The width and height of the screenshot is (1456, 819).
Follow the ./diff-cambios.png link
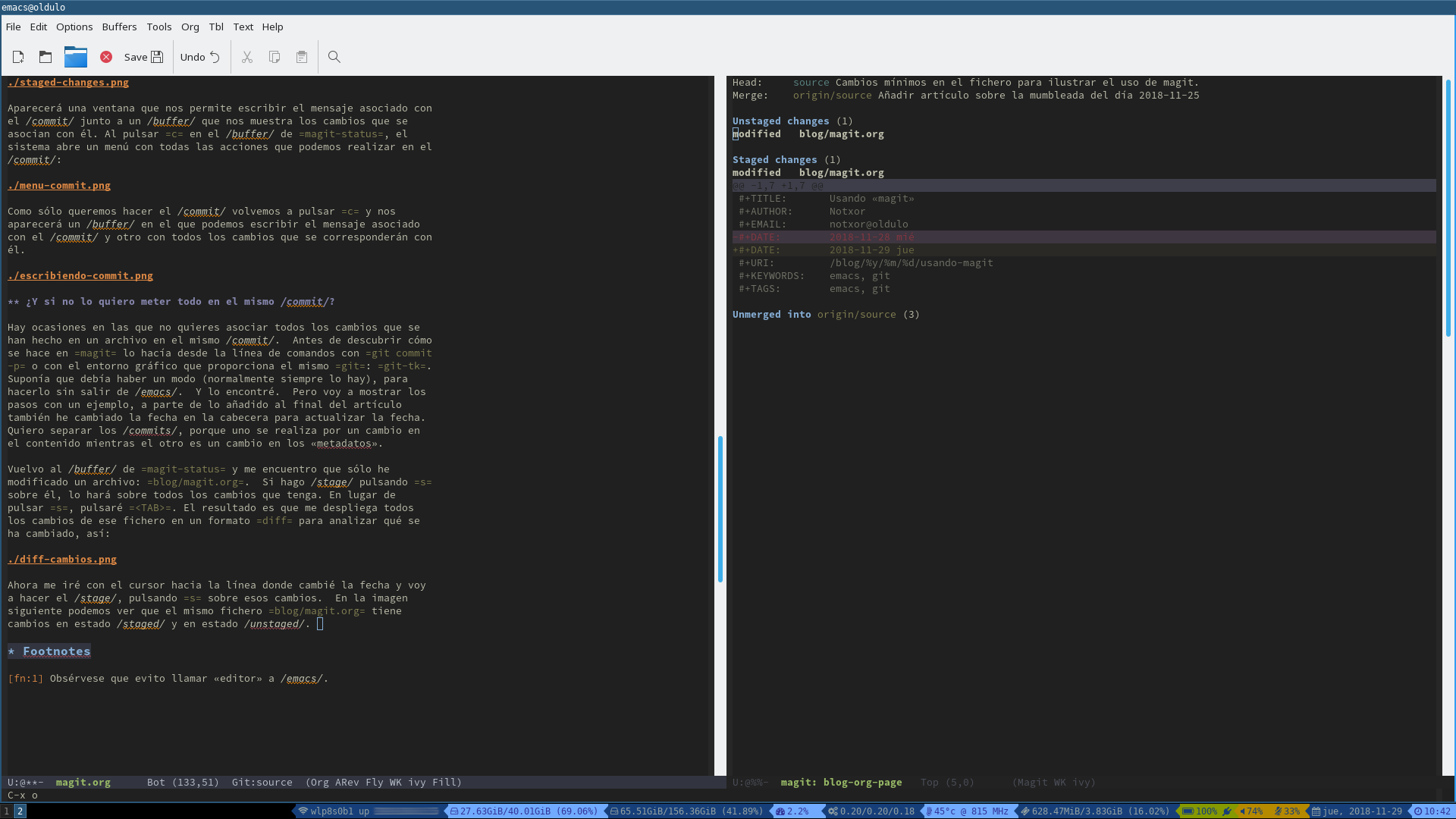(62, 560)
